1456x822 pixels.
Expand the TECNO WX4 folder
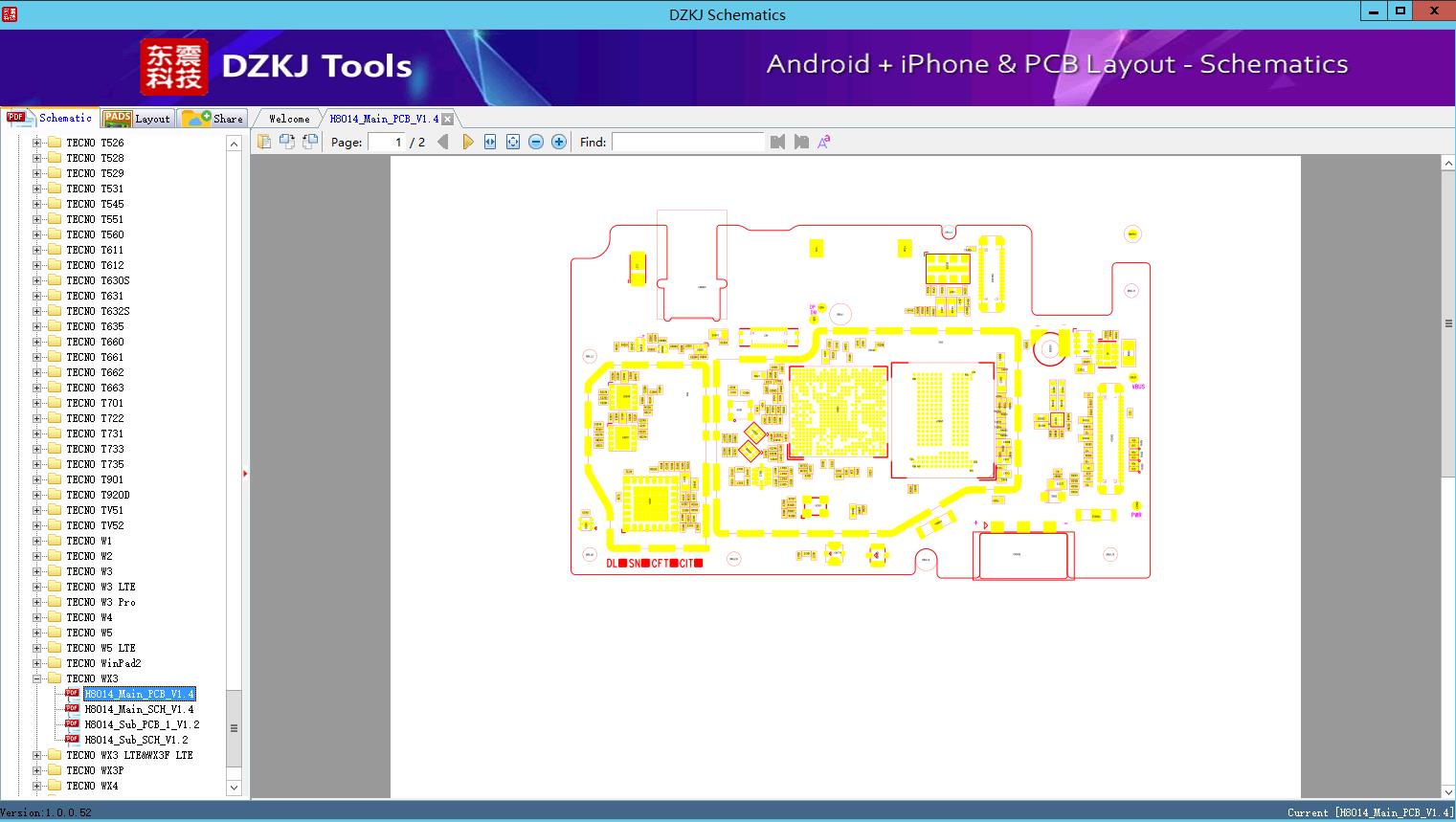pos(36,786)
